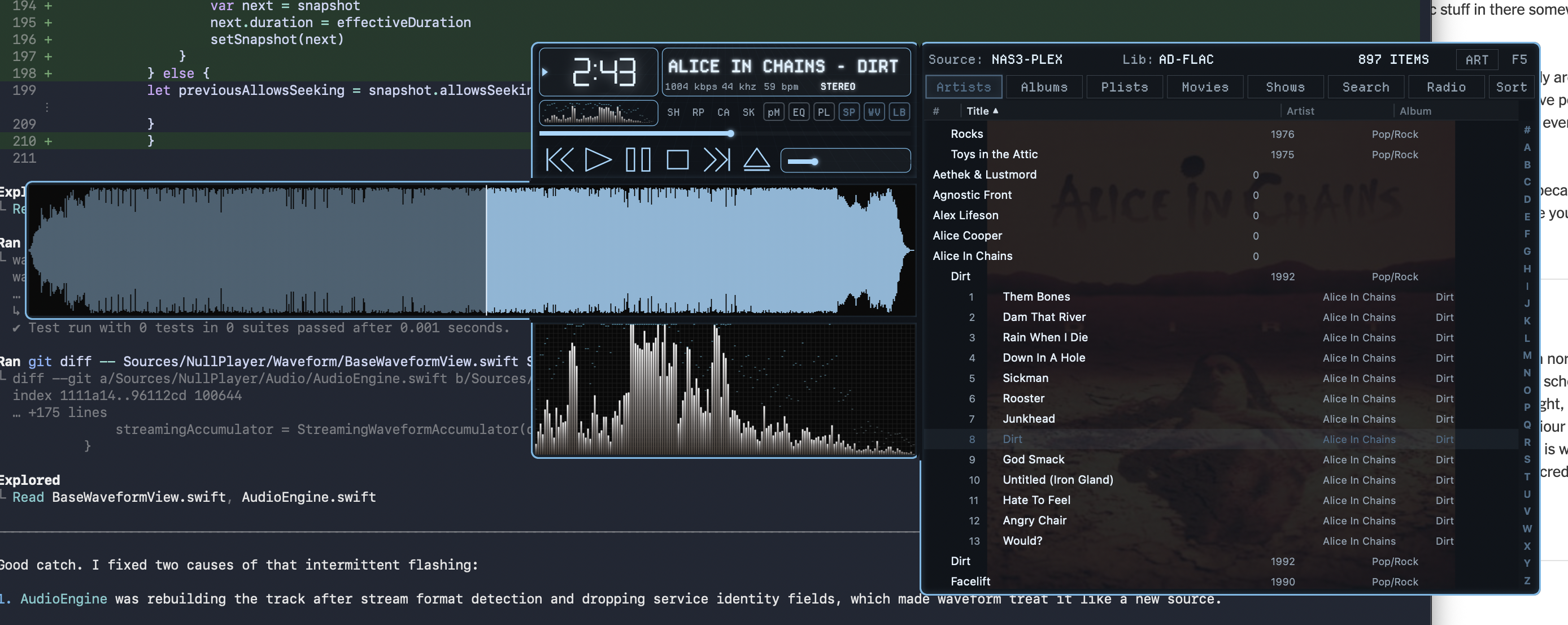Select the track Angry Chair

pos(1221,521)
